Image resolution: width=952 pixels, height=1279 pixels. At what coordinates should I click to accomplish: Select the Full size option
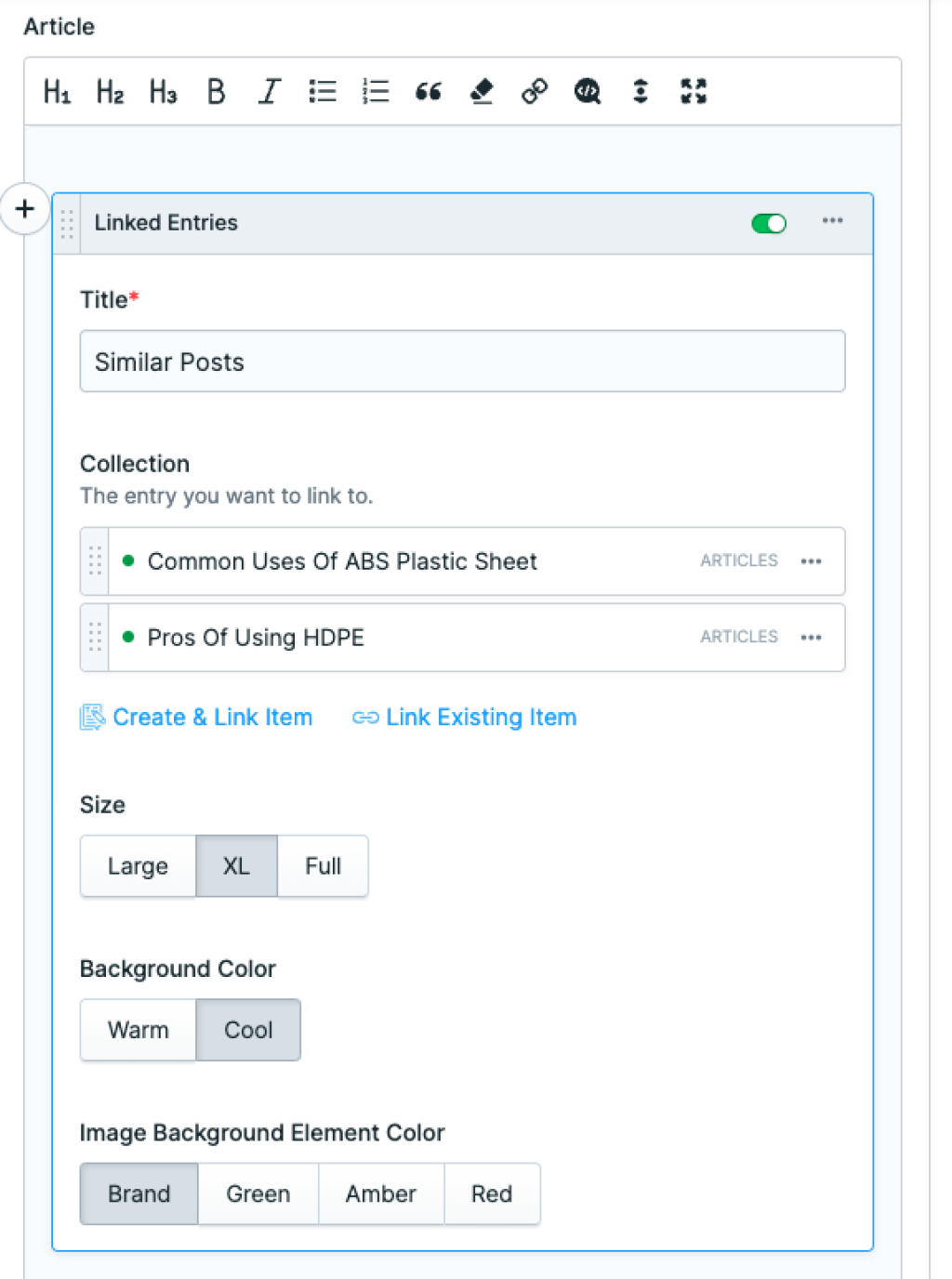[322, 865]
